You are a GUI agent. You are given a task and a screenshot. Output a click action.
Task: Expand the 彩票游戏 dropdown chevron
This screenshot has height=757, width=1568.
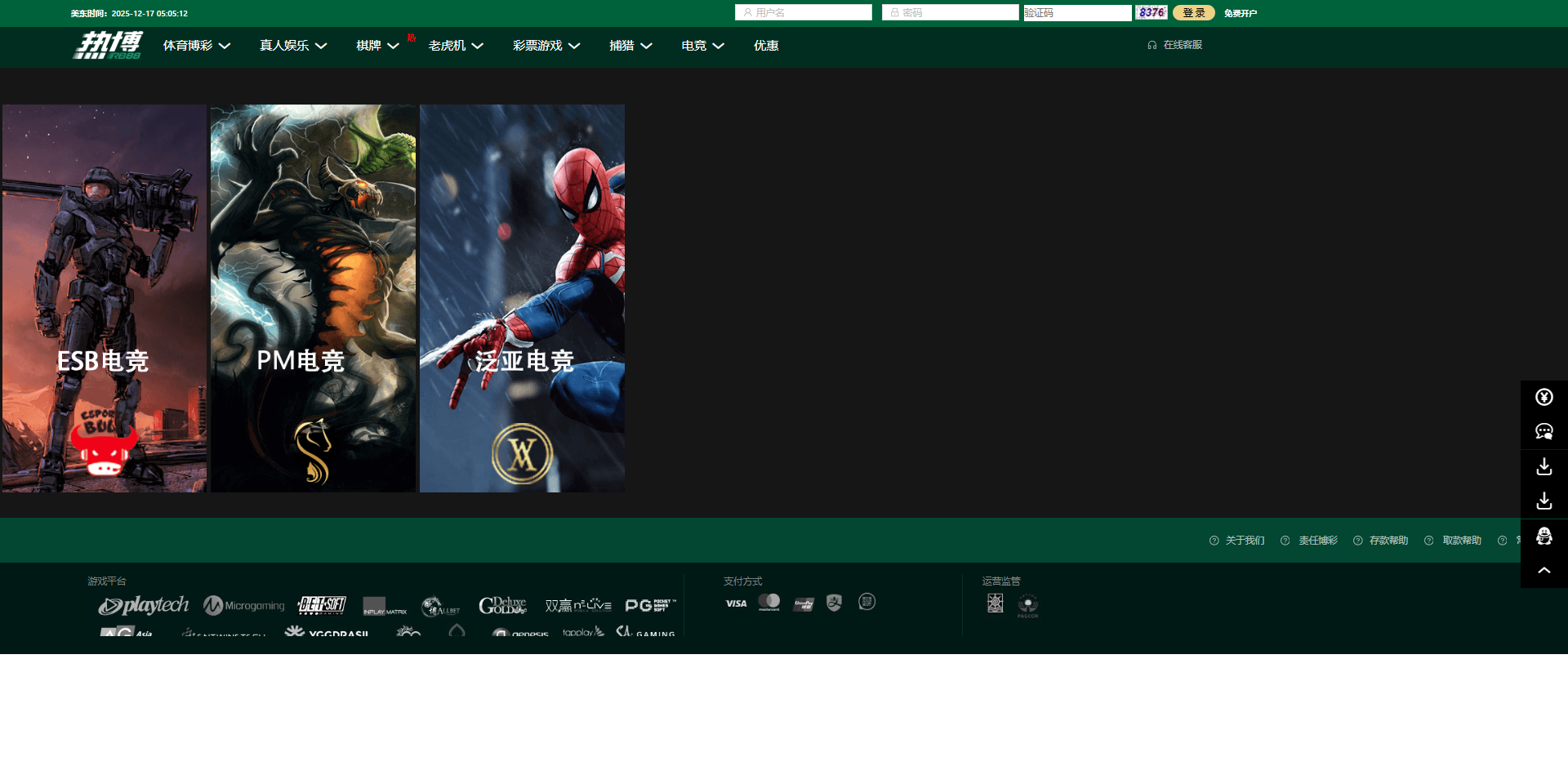pos(574,46)
